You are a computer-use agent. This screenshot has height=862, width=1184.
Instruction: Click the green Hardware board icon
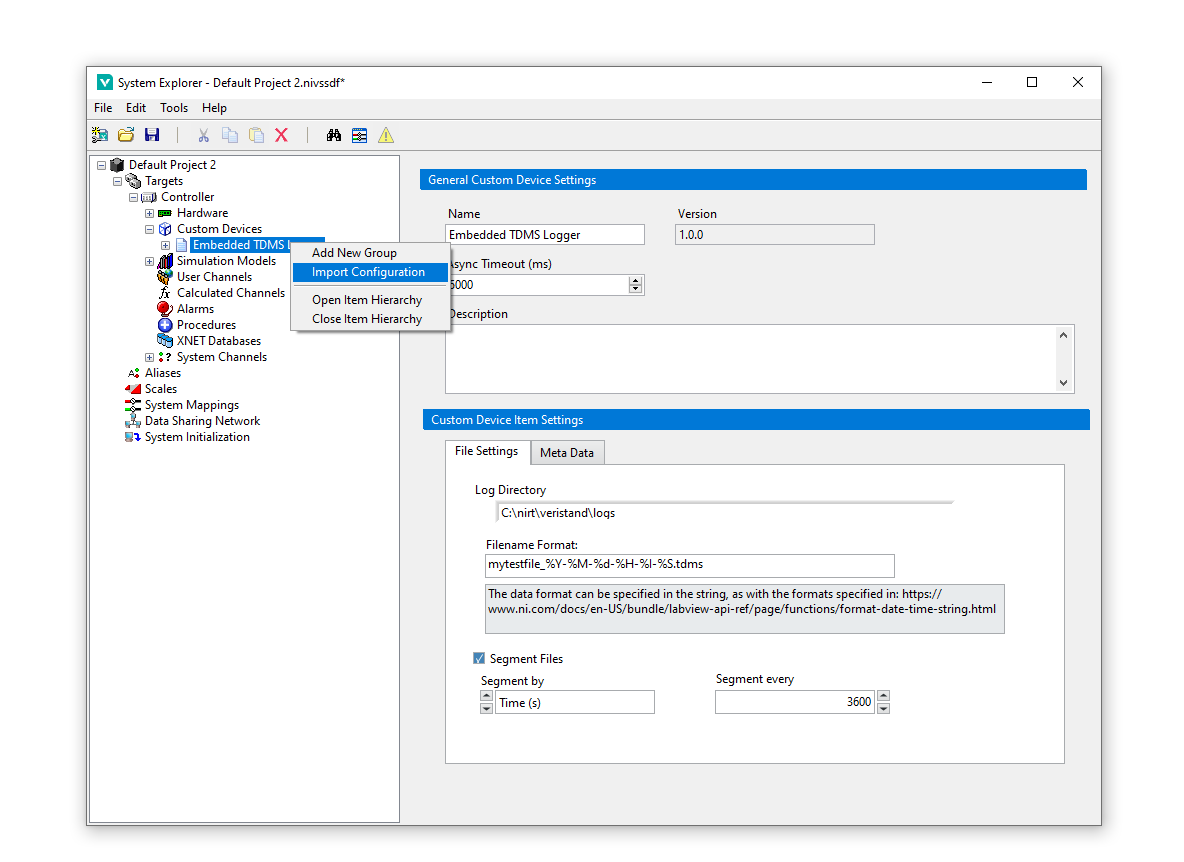165,214
